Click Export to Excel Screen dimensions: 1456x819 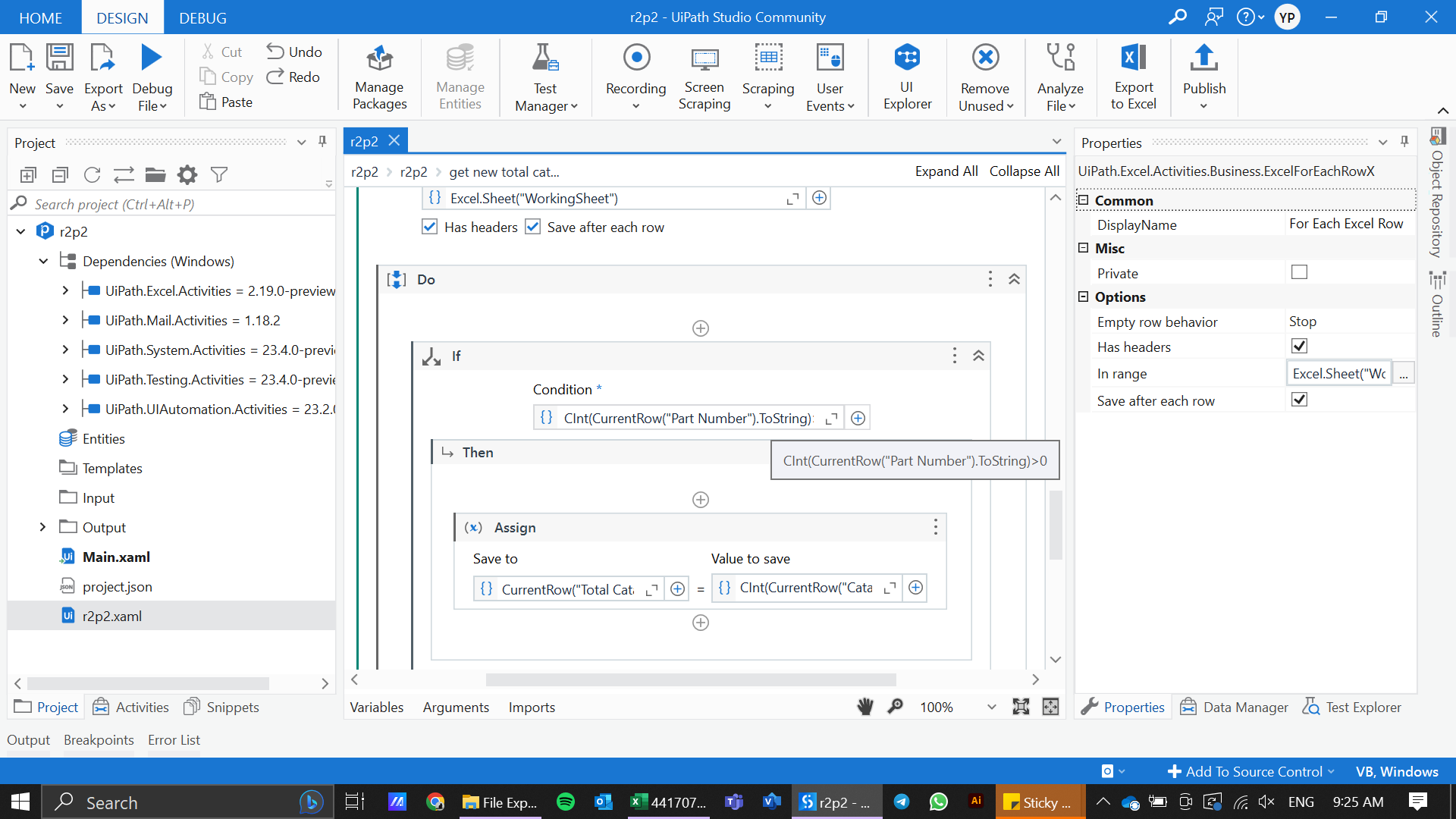coord(1134,77)
